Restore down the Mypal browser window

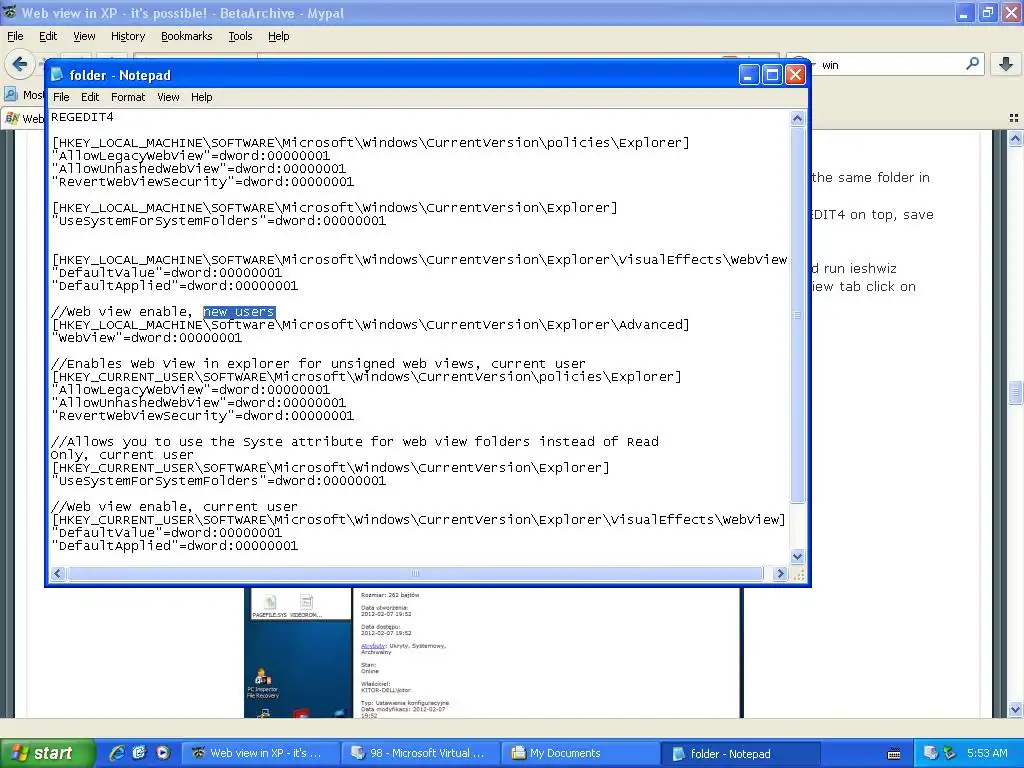pyautogui.click(x=987, y=13)
